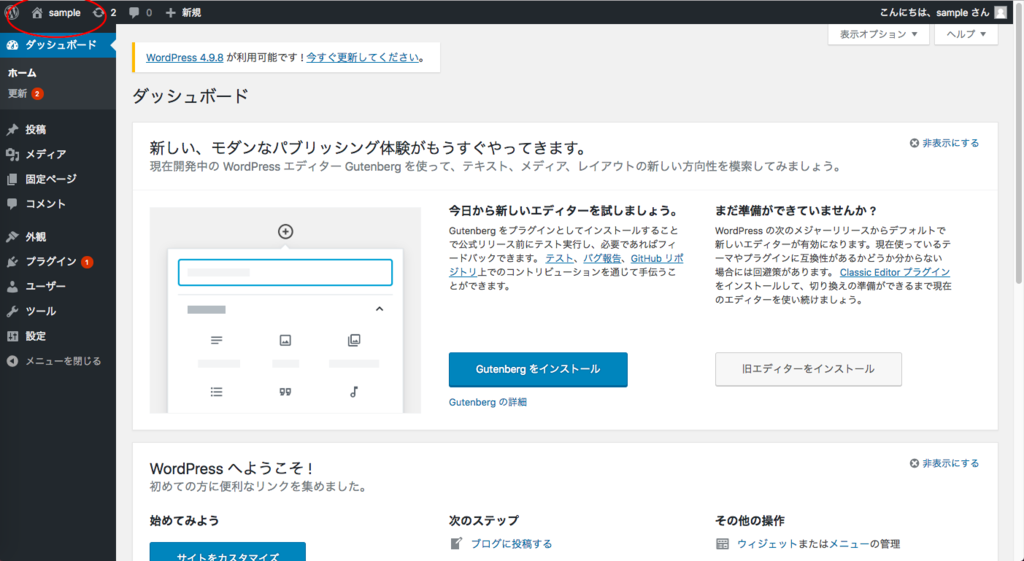Click the ダッシュボード page heading

pos(191,96)
